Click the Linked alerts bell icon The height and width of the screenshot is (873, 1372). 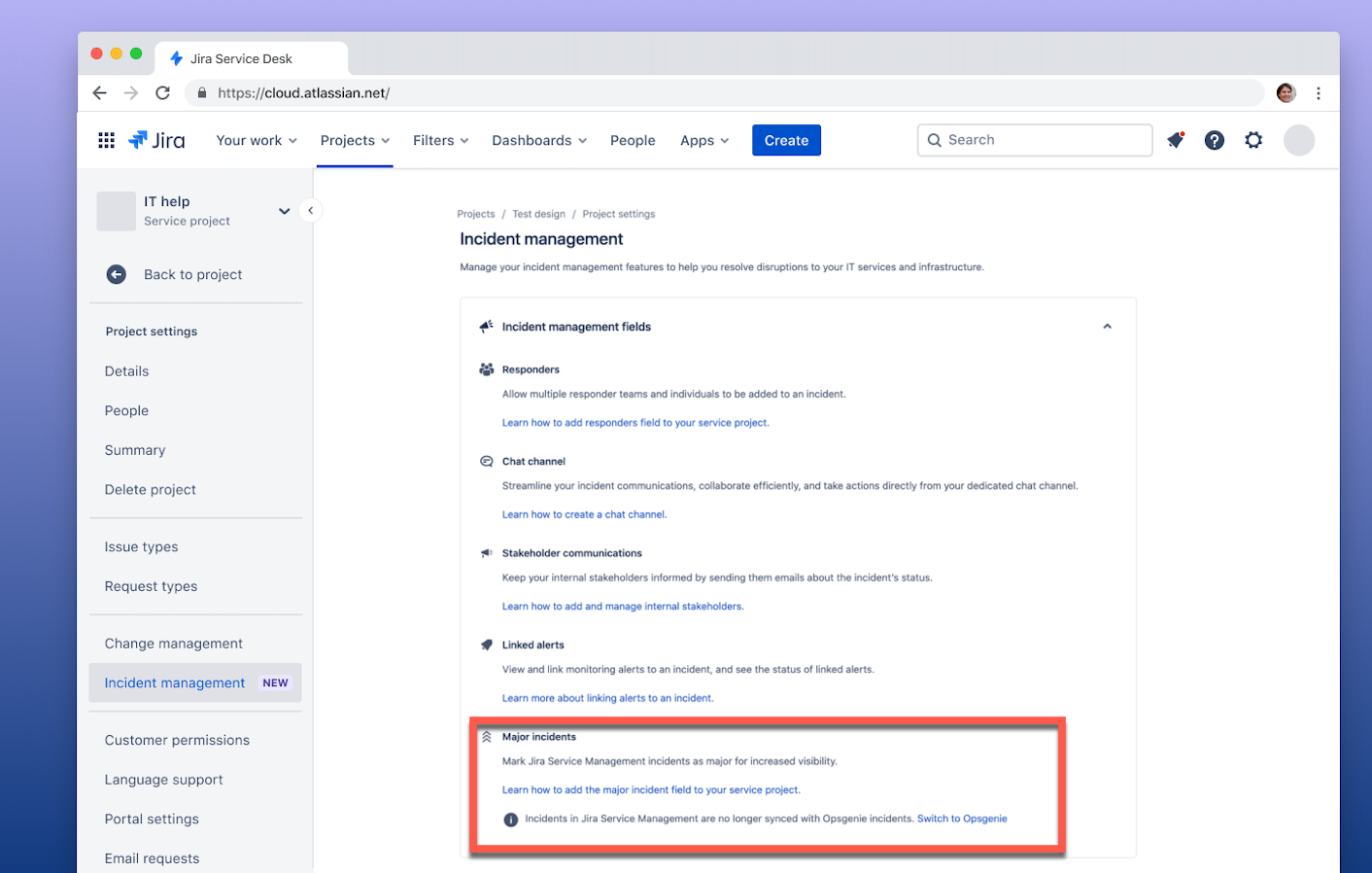tap(486, 645)
